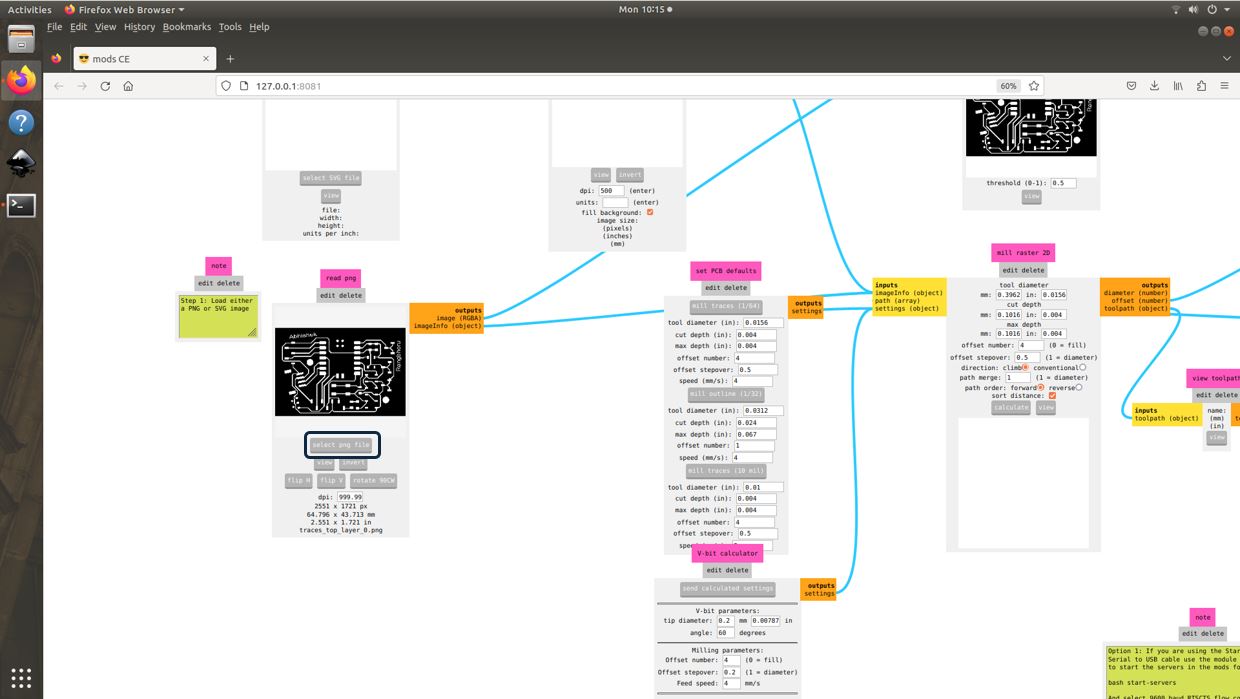Select the conventional direction radio button
The image size is (1240, 699).
coord(1083,368)
